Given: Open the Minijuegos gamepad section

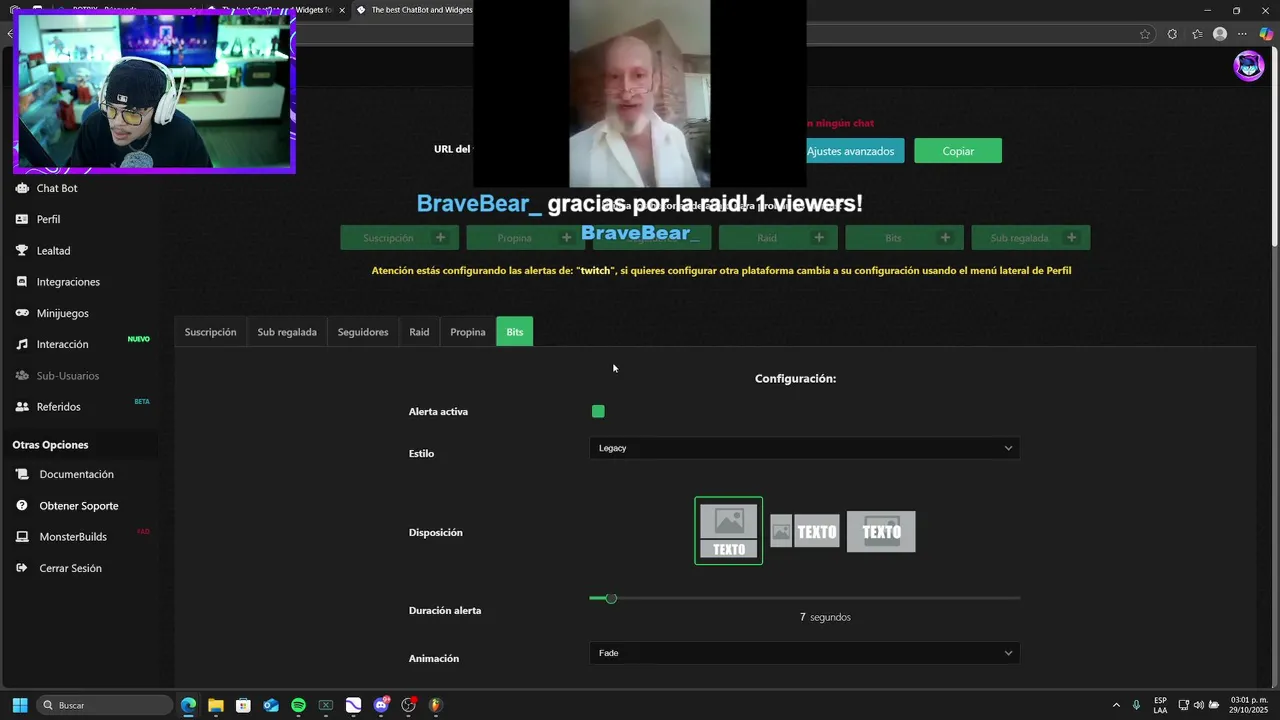Looking at the screenshot, I should tap(62, 313).
